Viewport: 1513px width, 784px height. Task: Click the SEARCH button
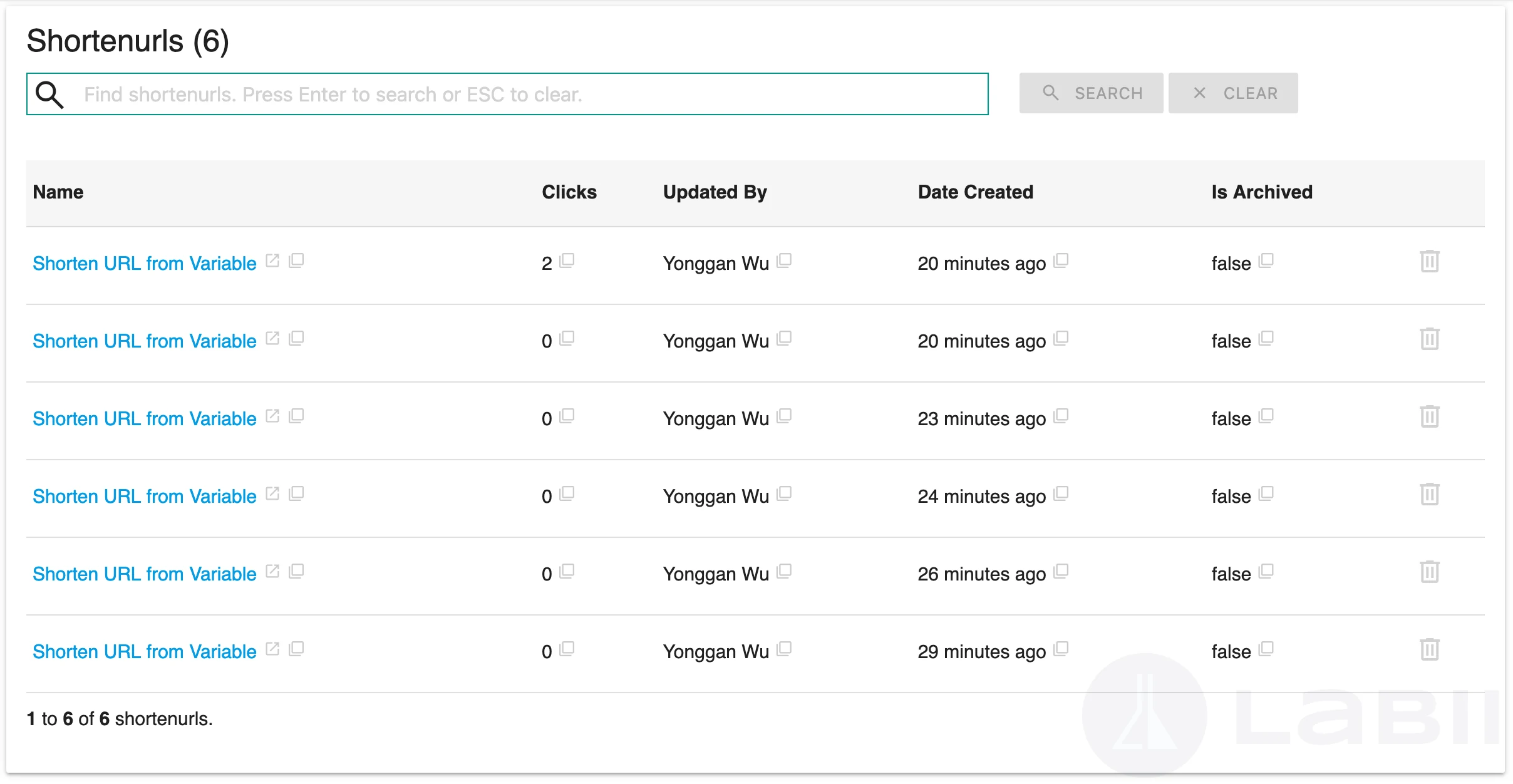click(x=1091, y=93)
